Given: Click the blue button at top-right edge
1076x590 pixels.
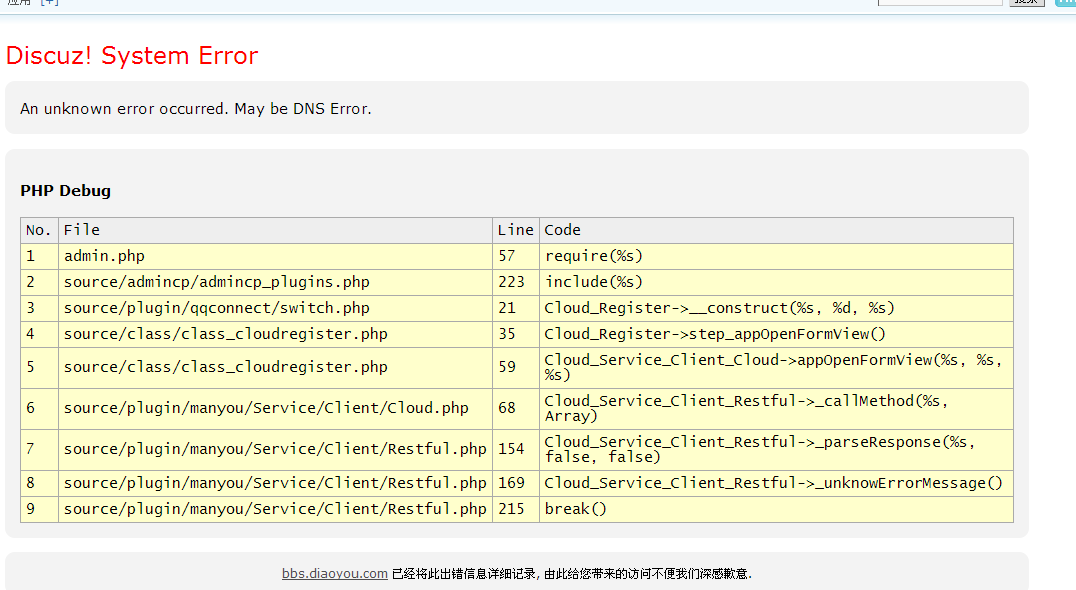Looking at the screenshot, I should (x=1065, y=2).
